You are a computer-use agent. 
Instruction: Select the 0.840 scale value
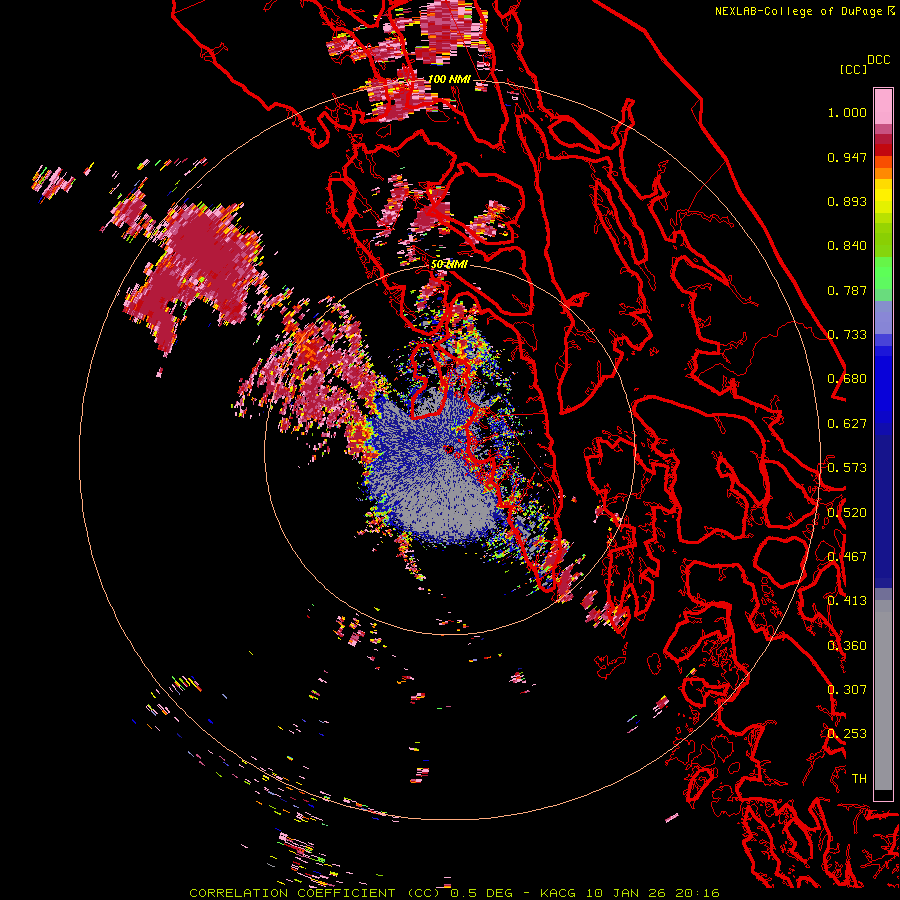[x=847, y=246]
